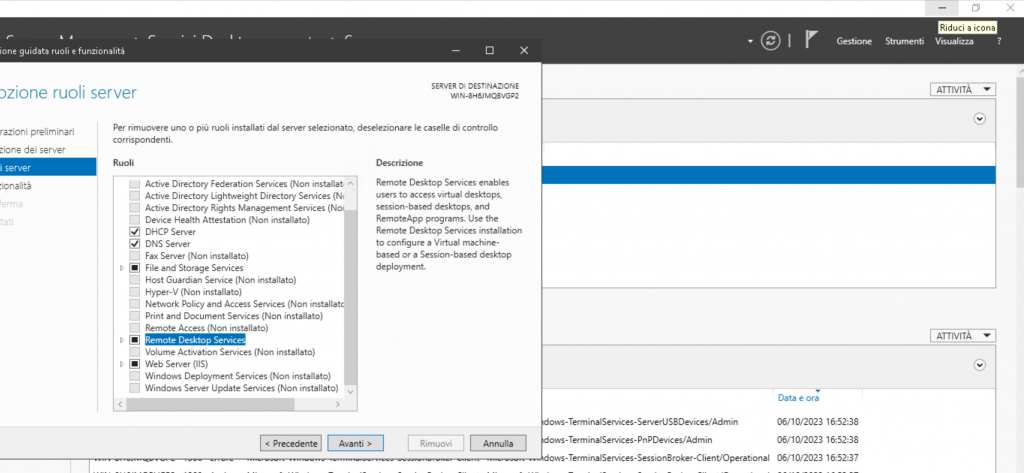1024x473 pixels.
Task: Uncheck the DNS Server role checkbox
Action: 135,244
